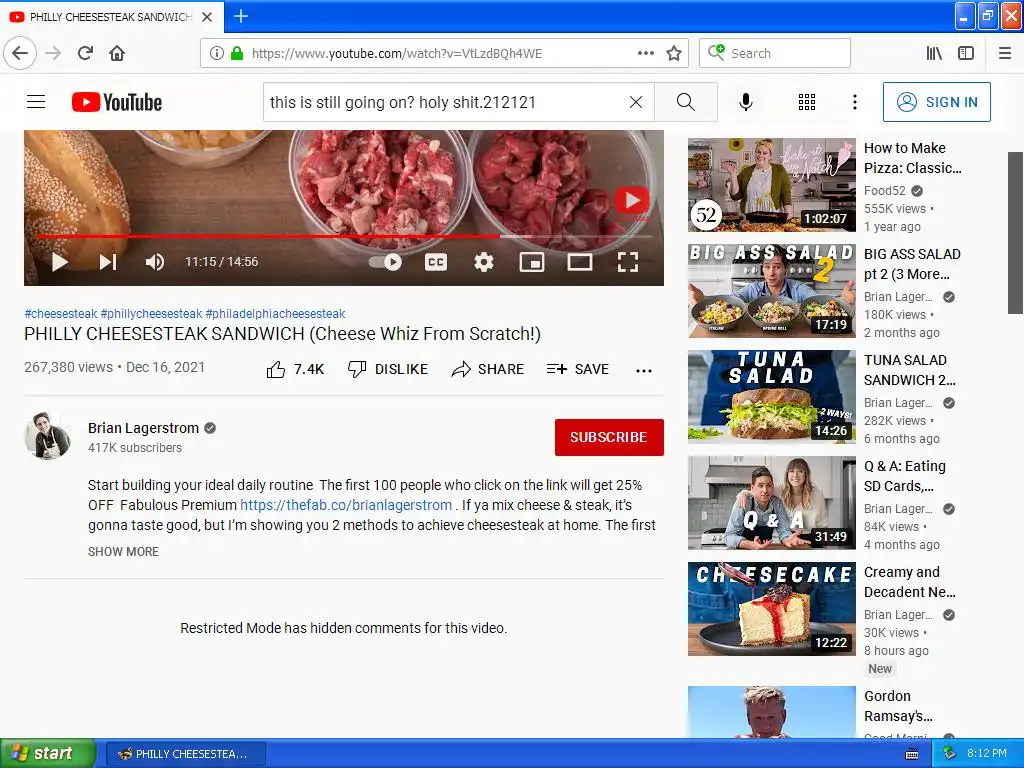Clear the YouTube search box text
The height and width of the screenshot is (768, 1024).
tap(635, 102)
